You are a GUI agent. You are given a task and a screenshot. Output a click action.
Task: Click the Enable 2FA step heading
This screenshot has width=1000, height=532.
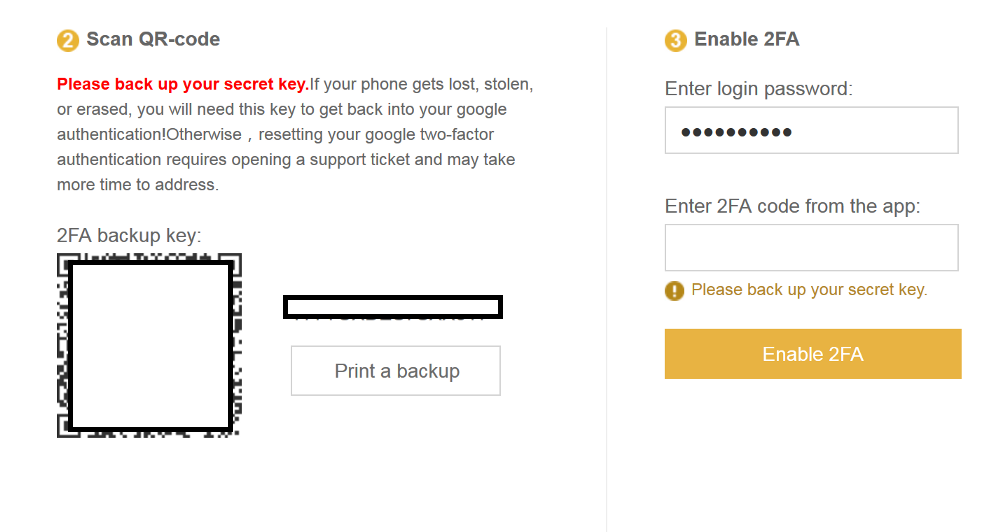746,40
